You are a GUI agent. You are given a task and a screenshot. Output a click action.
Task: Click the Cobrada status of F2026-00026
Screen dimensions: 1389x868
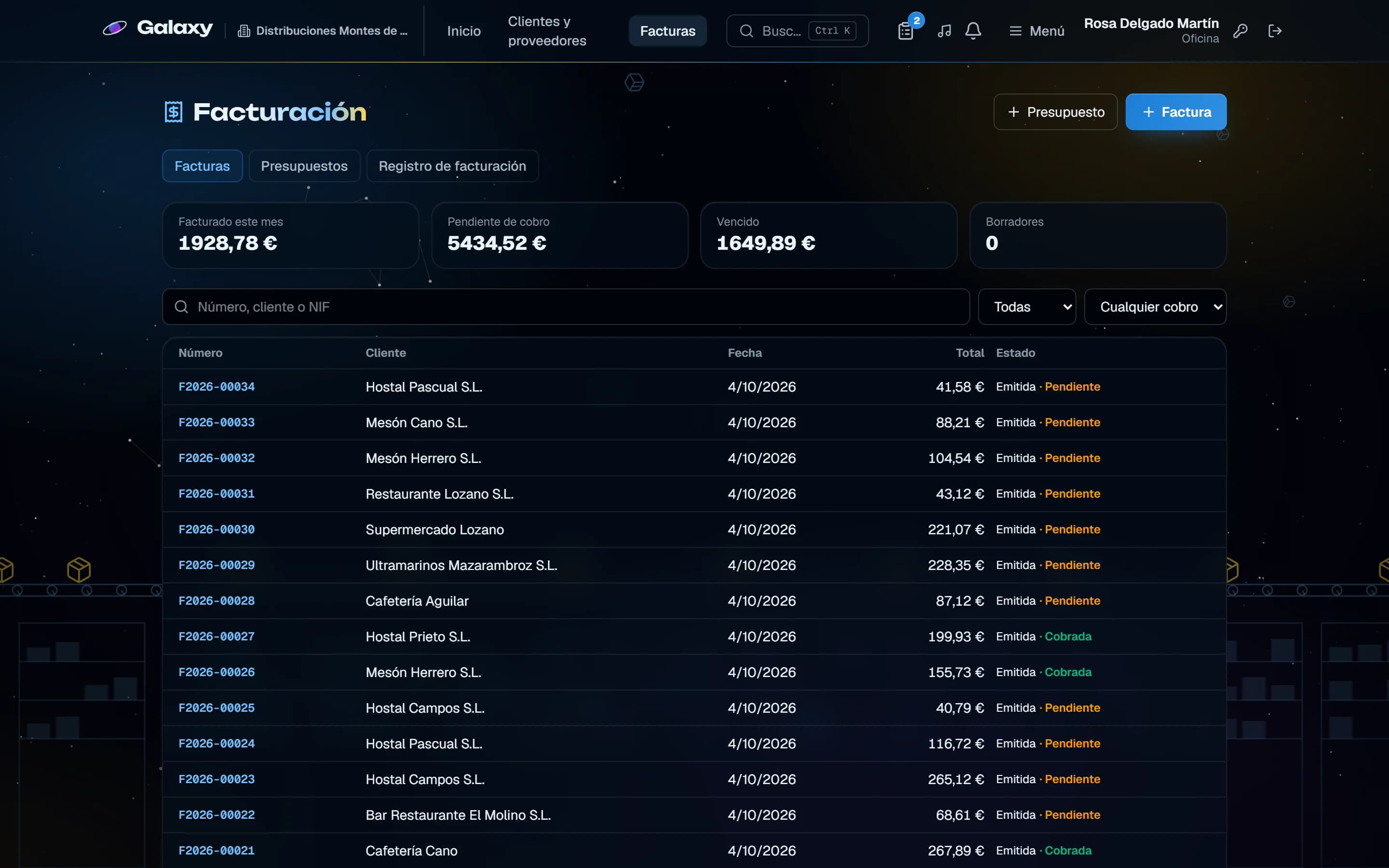point(1068,672)
